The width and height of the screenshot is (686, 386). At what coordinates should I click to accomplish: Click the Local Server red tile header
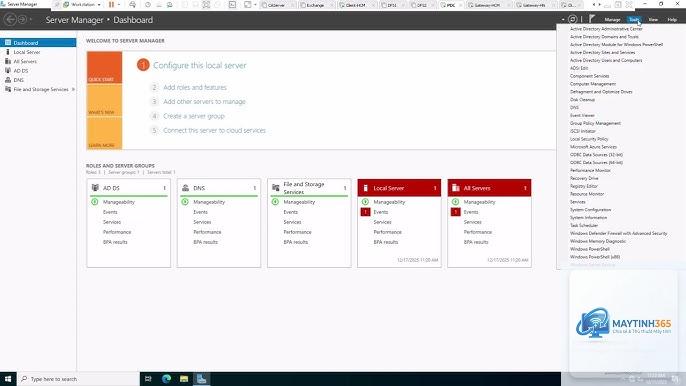click(x=399, y=188)
